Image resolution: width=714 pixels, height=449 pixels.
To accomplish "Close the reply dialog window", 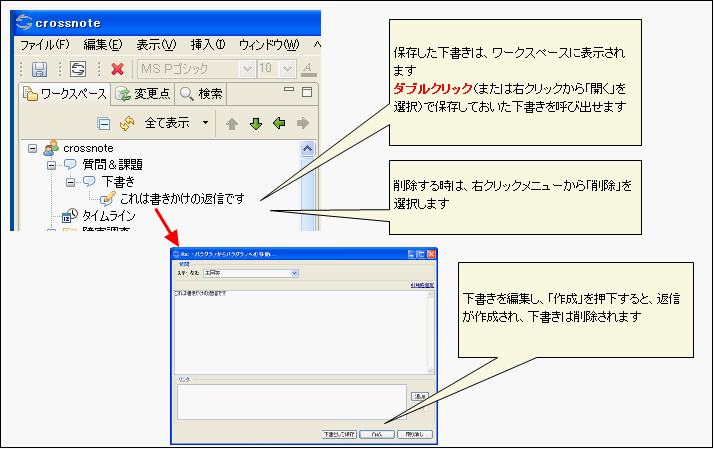I will pyautogui.click(x=431, y=255).
